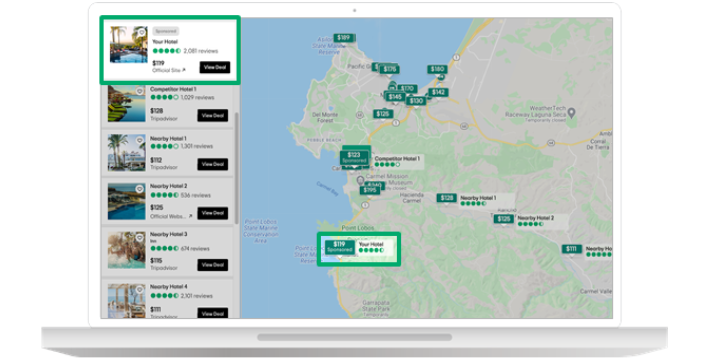Viewport: 707px width, 360px height.
Task: Select the $128 Nearby Hotel 1 pin
Action: click(x=447, y=198)
